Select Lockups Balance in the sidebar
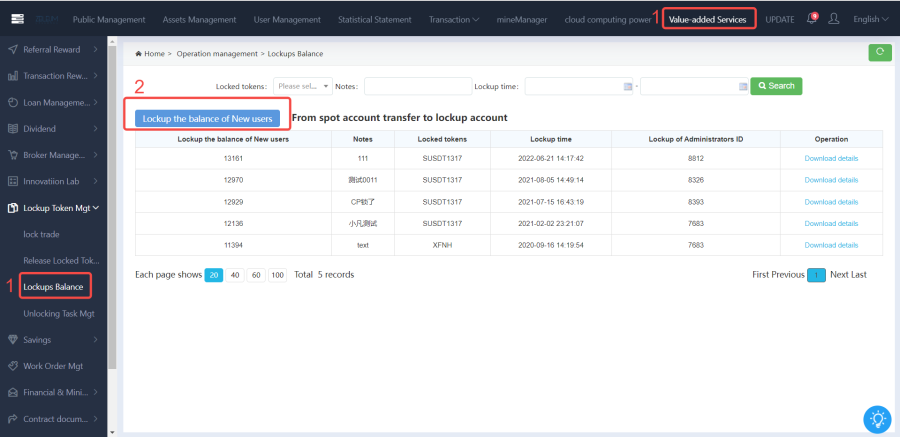This screenshot has width=900, height=437. pos(53,287)
